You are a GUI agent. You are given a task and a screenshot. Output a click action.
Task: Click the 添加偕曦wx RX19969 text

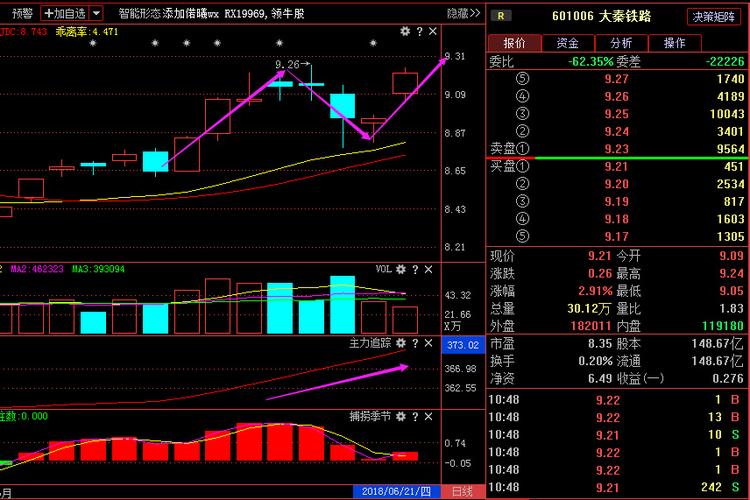[215, 13]
